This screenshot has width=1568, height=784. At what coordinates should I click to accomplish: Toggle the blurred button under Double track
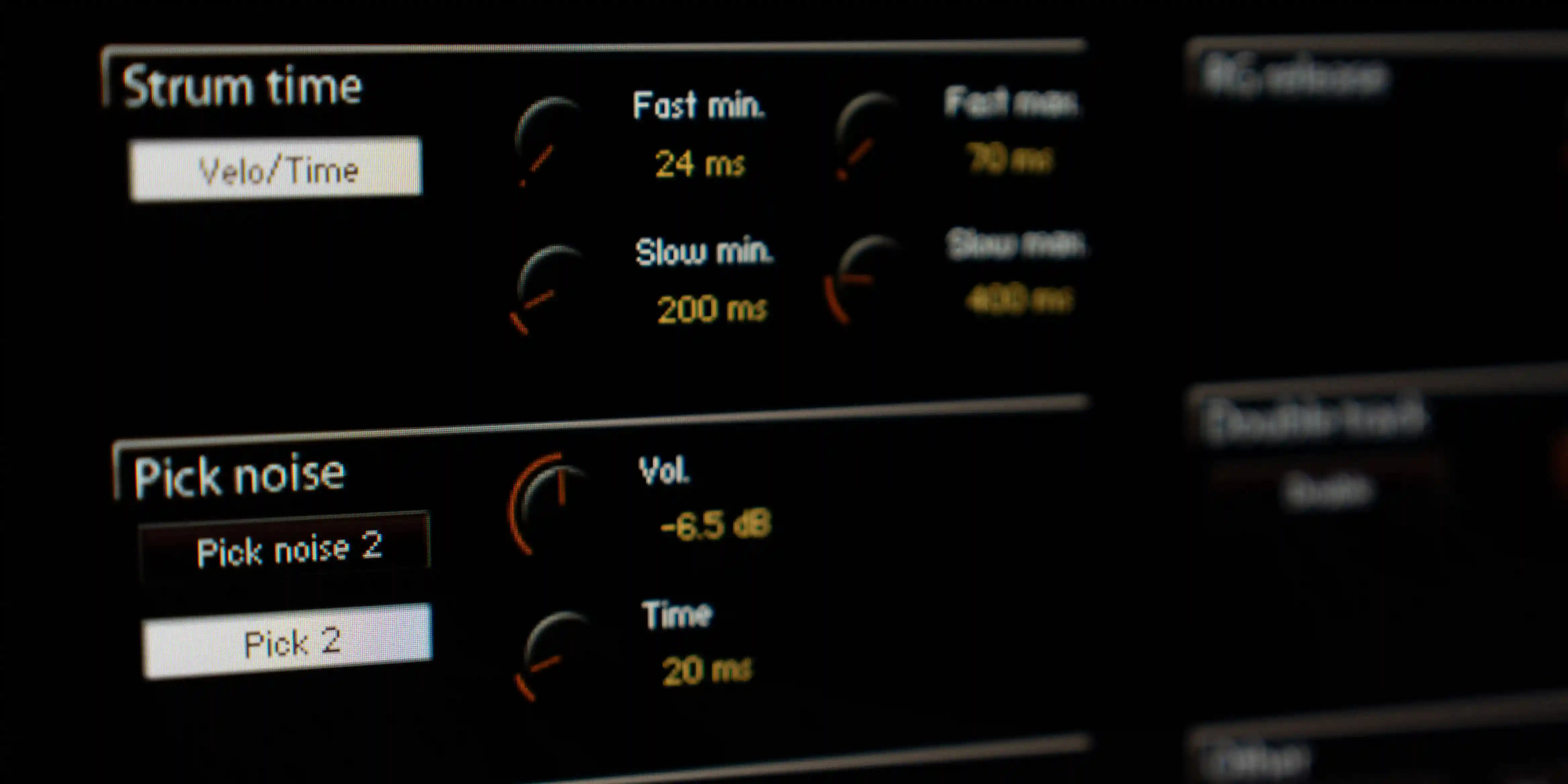pos(1328,491)
